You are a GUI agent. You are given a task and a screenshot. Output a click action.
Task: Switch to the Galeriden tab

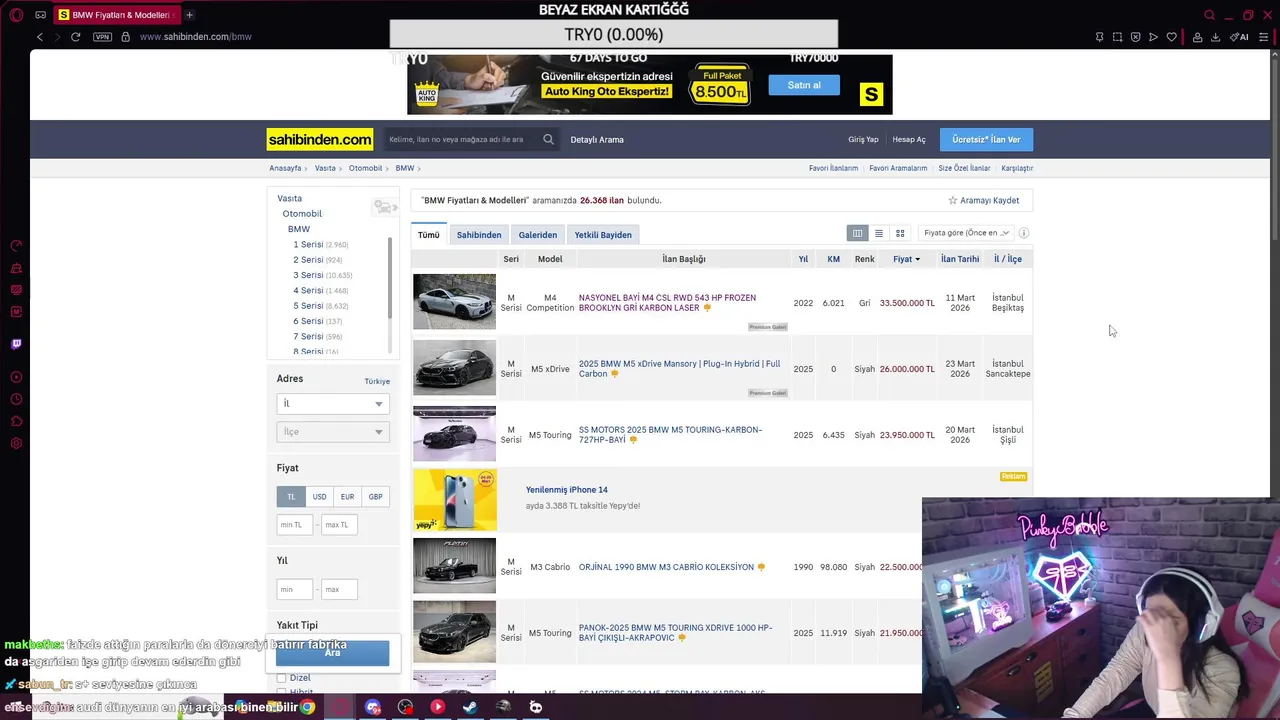point(538,235)
